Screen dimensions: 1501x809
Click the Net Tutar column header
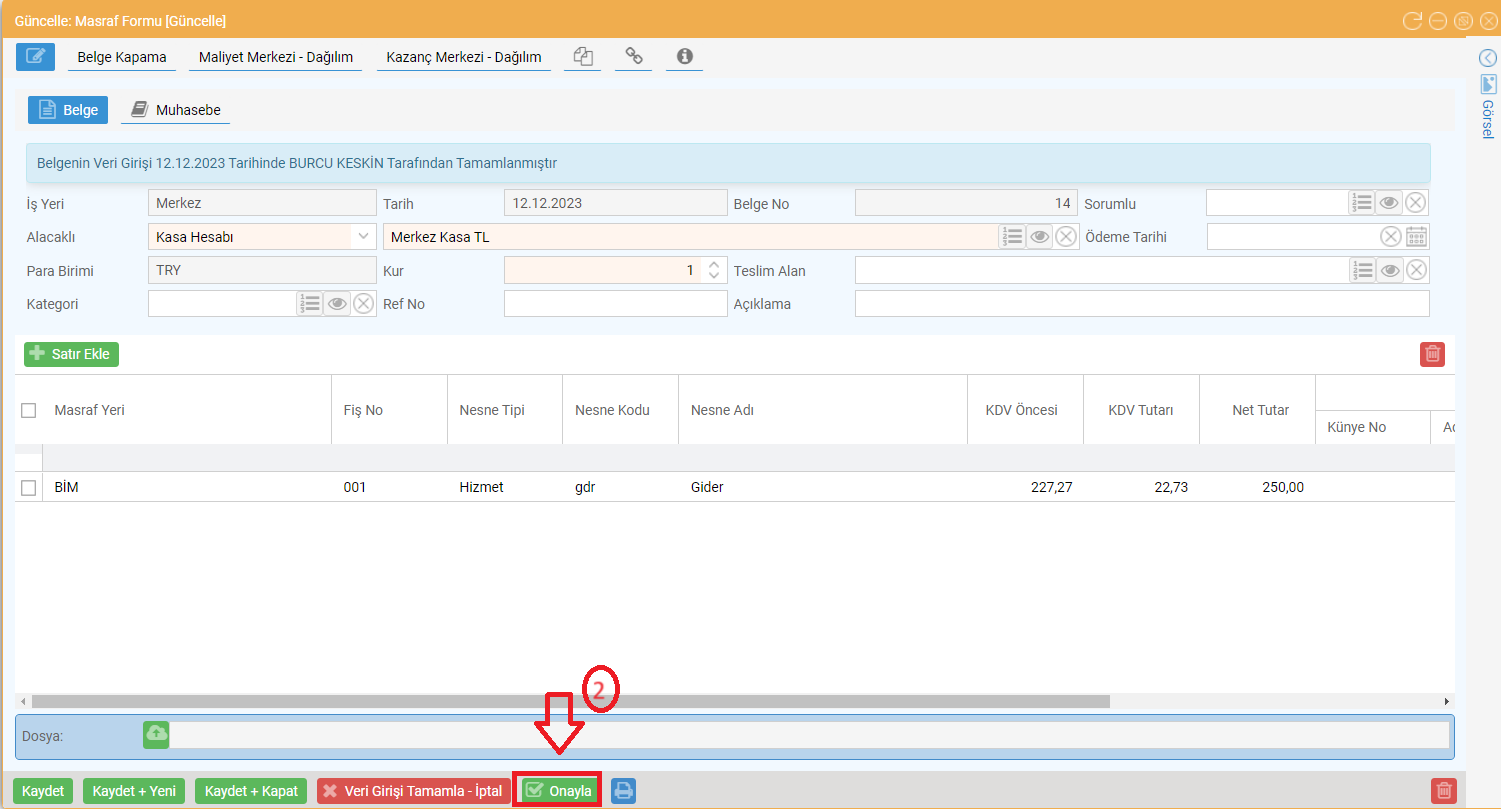[1257, 410]
